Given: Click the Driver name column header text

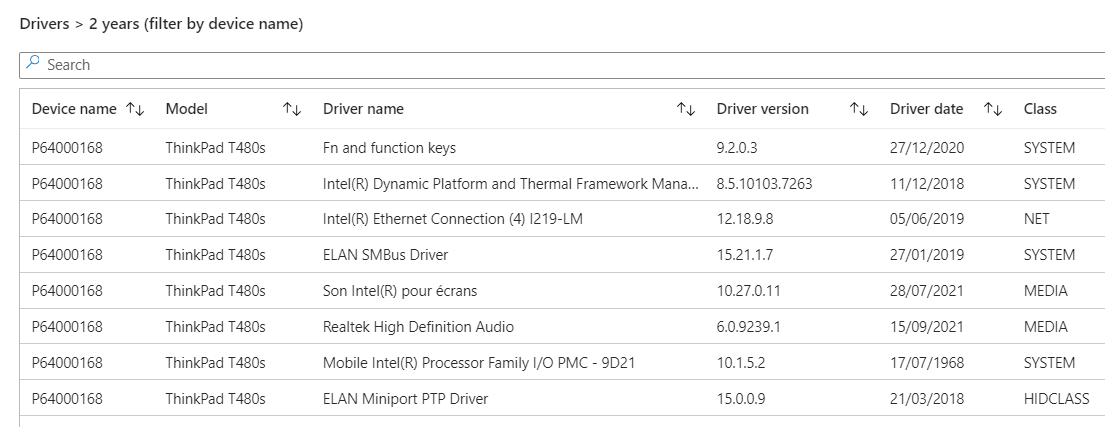Looking at the screenshot, I should click(363, 109).
